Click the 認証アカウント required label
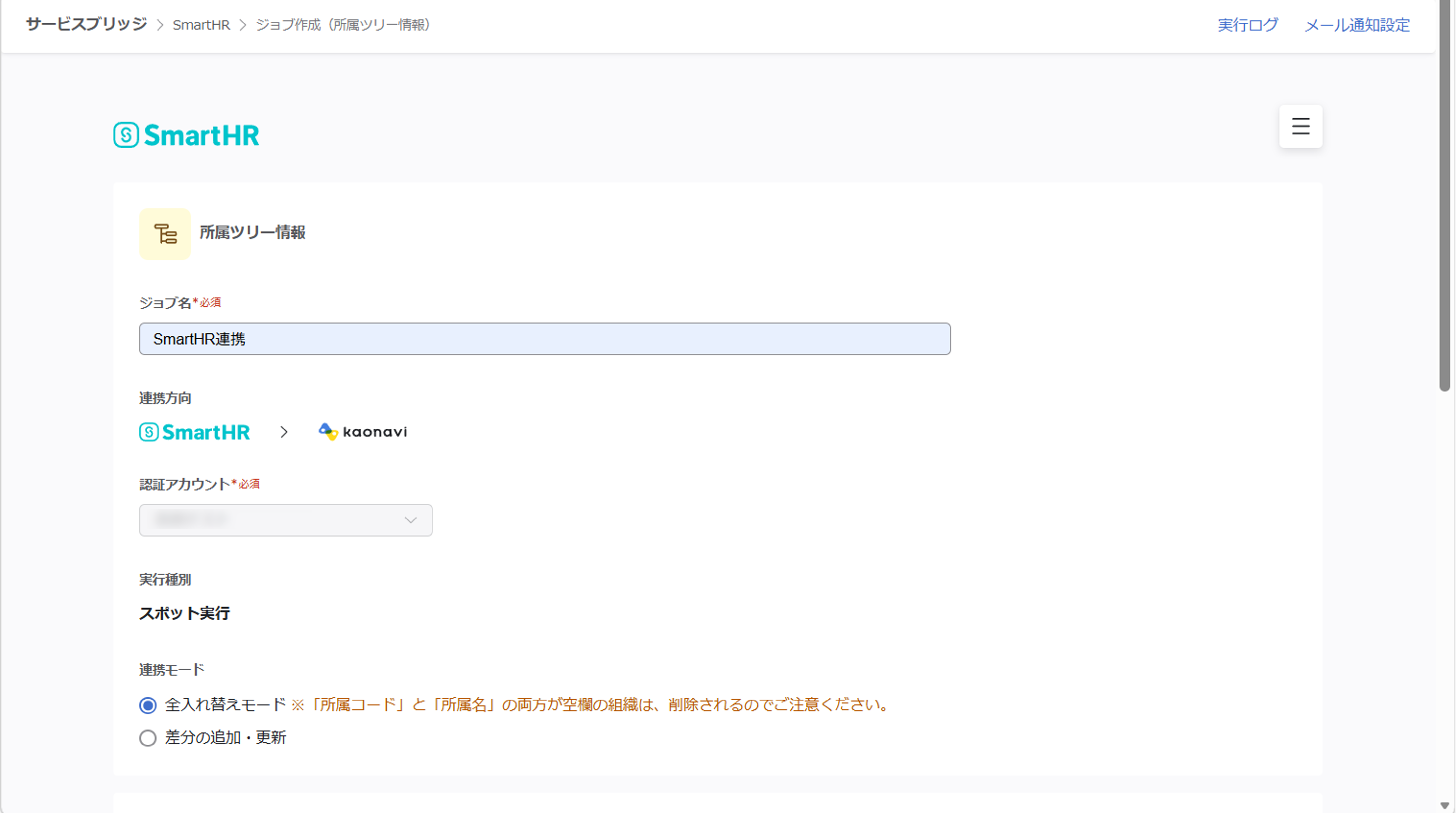The width and height of the screenshot is (1456, 813). (200, 484)
